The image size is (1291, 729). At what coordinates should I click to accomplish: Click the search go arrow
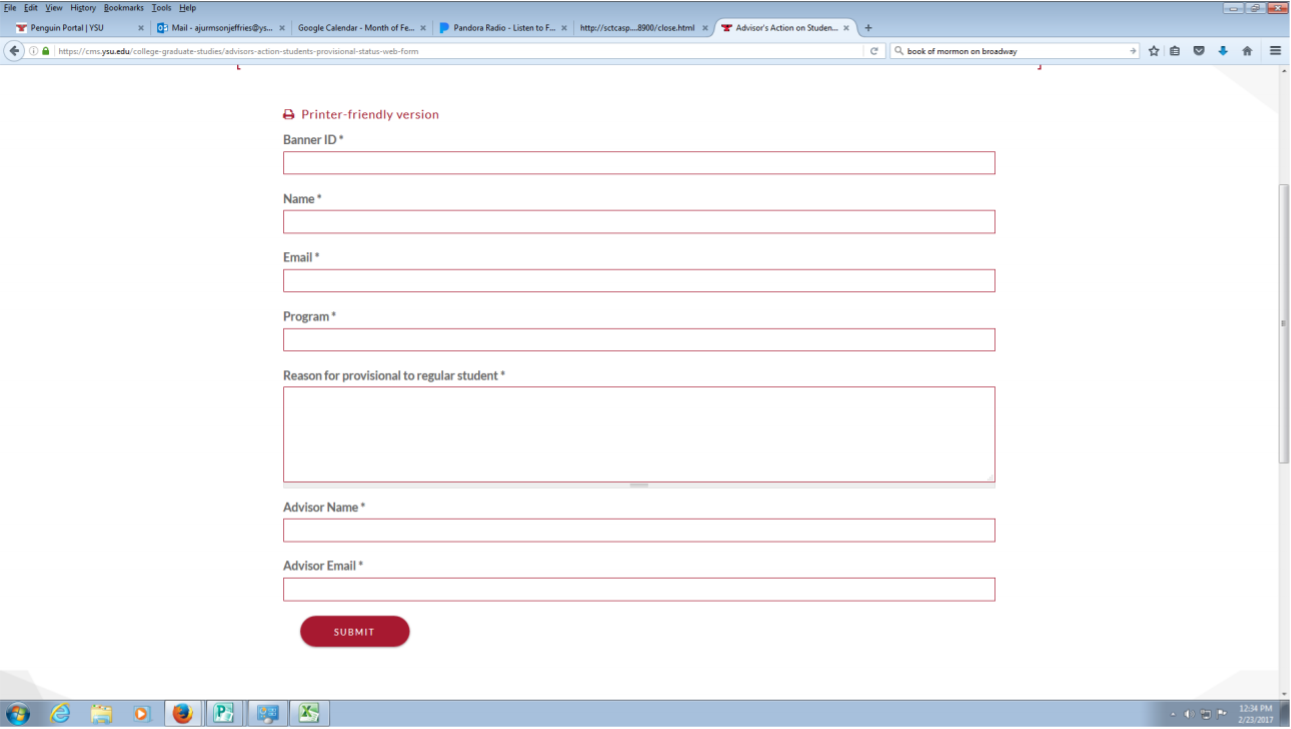(1133, 51)
